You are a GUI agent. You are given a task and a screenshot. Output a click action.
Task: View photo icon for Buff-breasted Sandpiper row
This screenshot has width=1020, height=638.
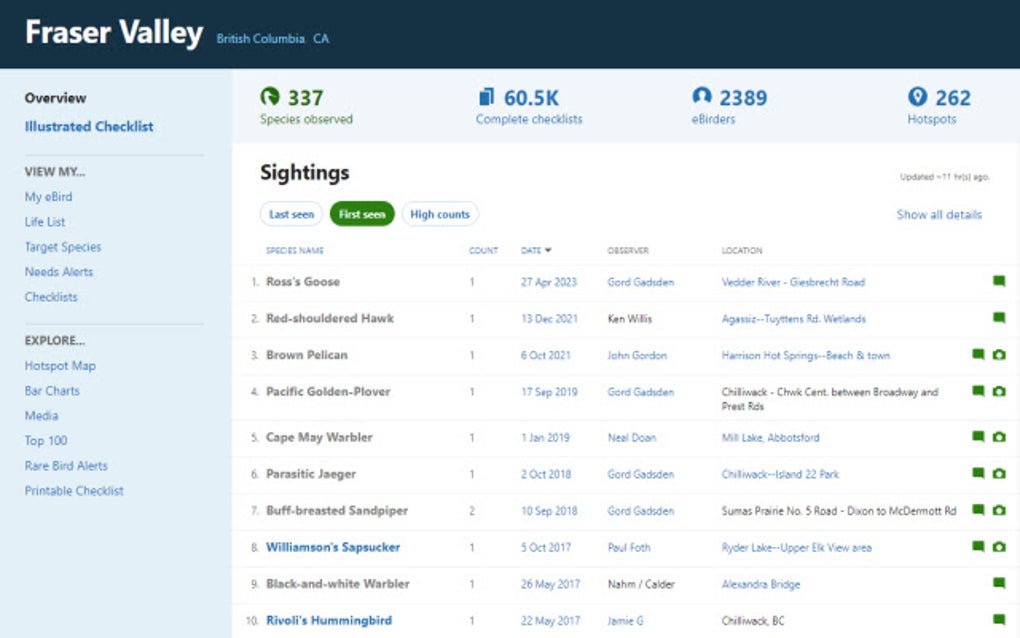[x=999, y=510]
